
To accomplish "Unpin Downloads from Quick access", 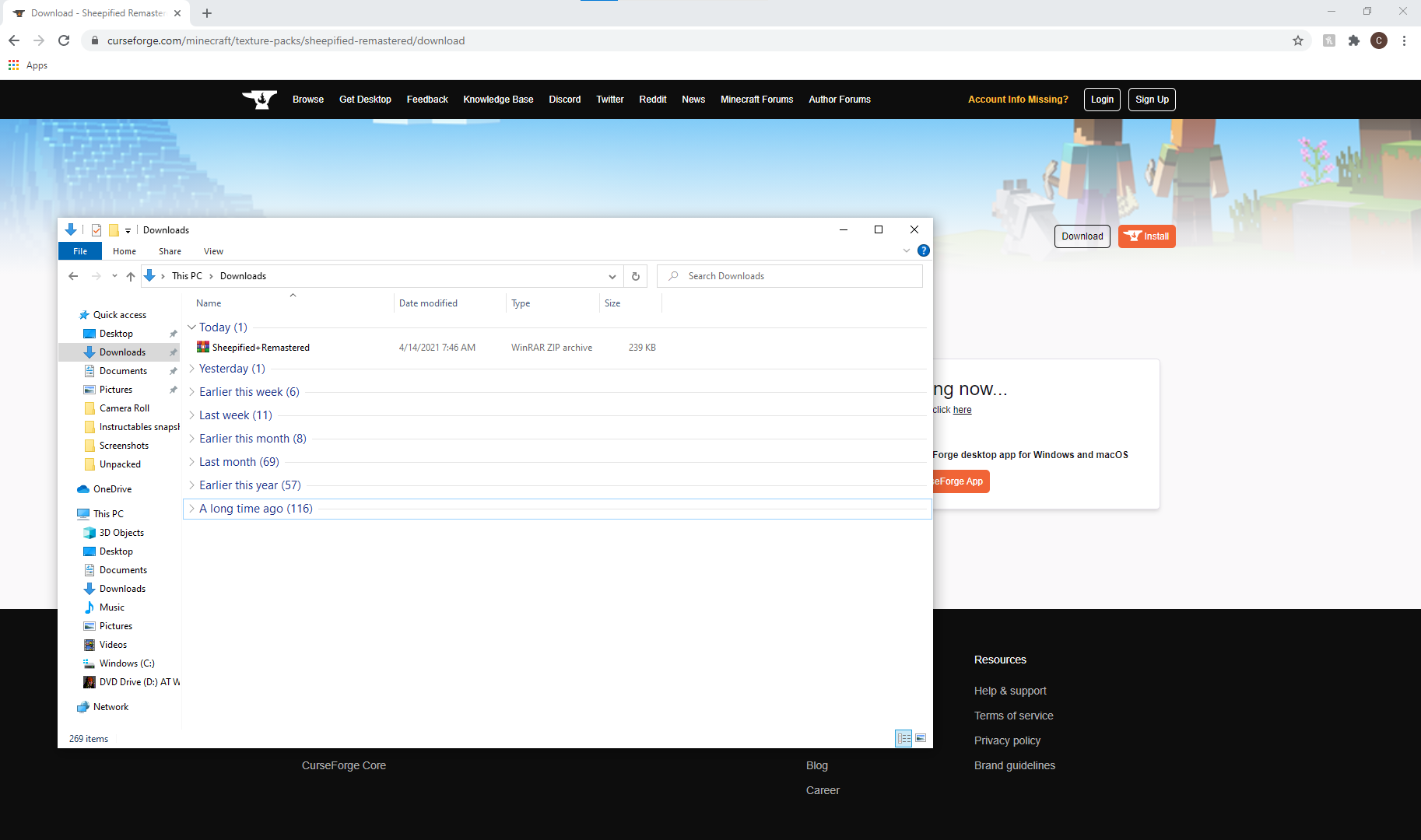I will tap(173, 352).
